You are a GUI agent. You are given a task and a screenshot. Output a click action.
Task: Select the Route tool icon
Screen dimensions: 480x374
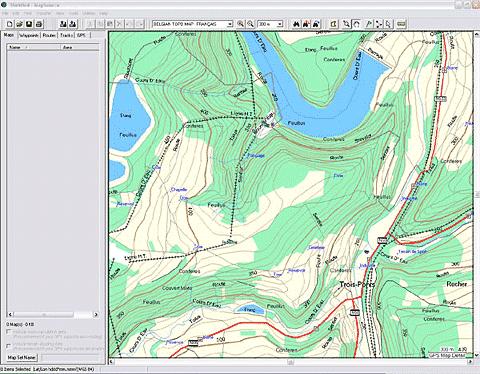point(379,24)
